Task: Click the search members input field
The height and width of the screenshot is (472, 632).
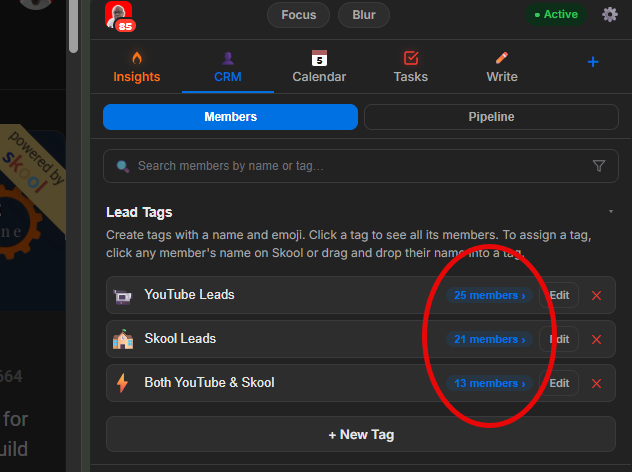Action: click(x=361, y=166)
